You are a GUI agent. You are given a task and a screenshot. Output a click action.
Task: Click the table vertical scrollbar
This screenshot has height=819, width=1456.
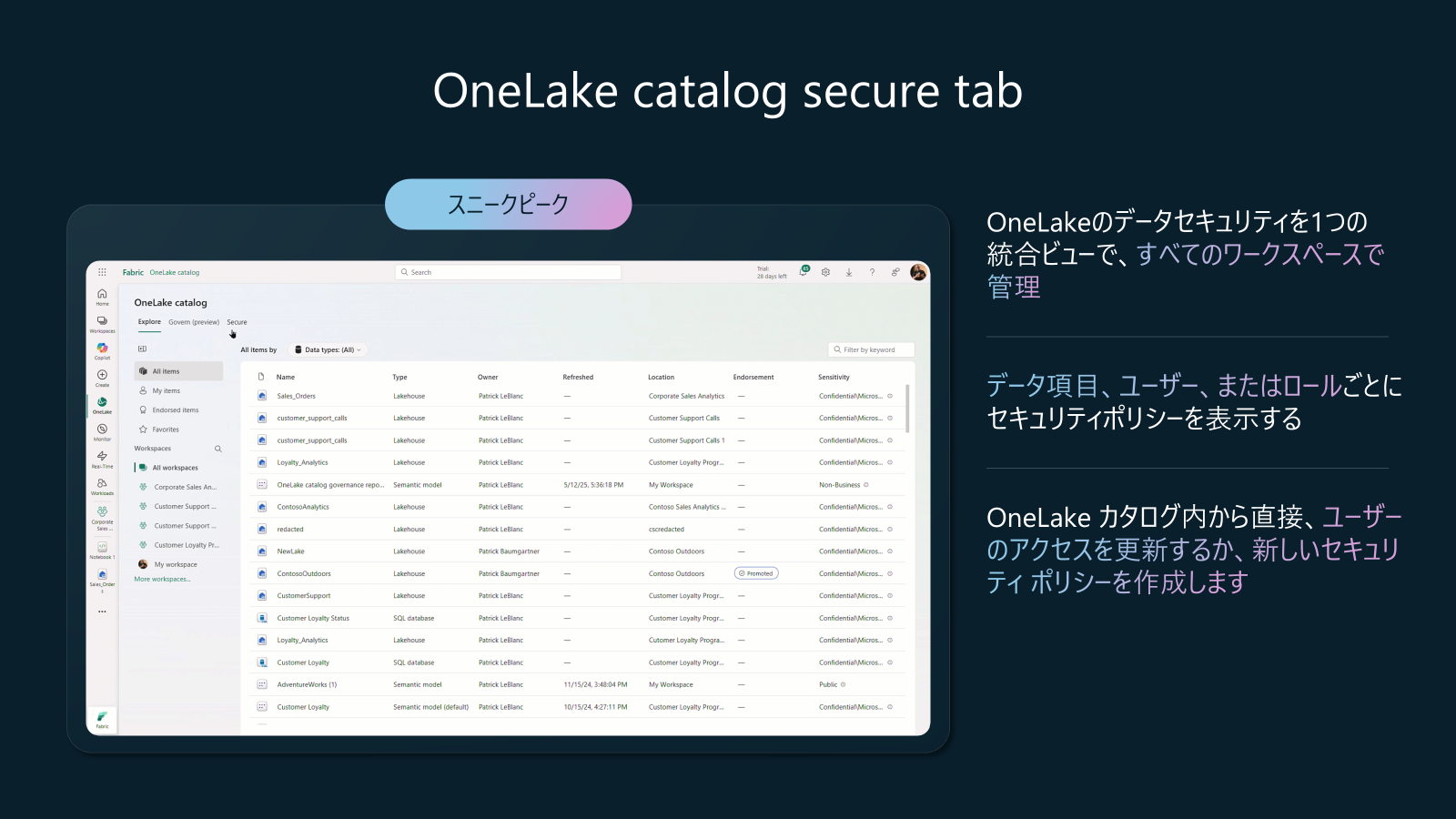coord(907,409)
